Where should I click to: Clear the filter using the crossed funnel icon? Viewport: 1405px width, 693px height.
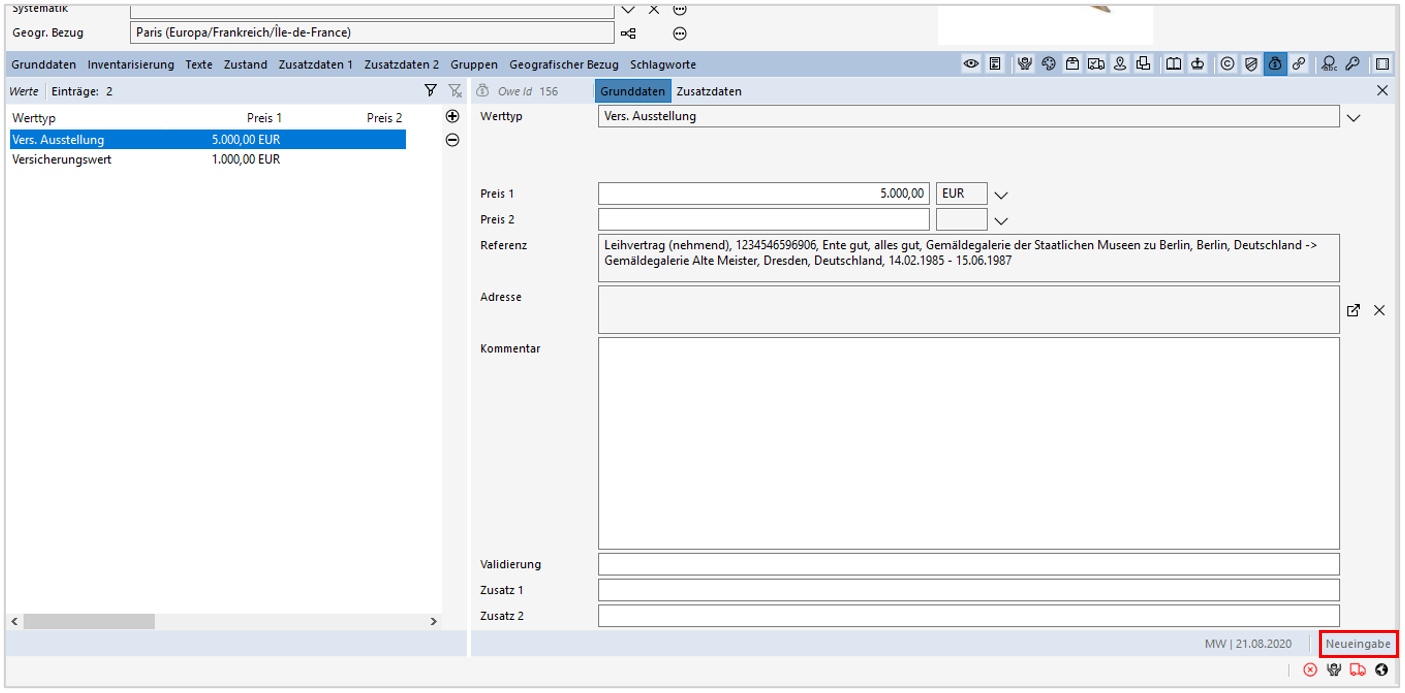455,90
